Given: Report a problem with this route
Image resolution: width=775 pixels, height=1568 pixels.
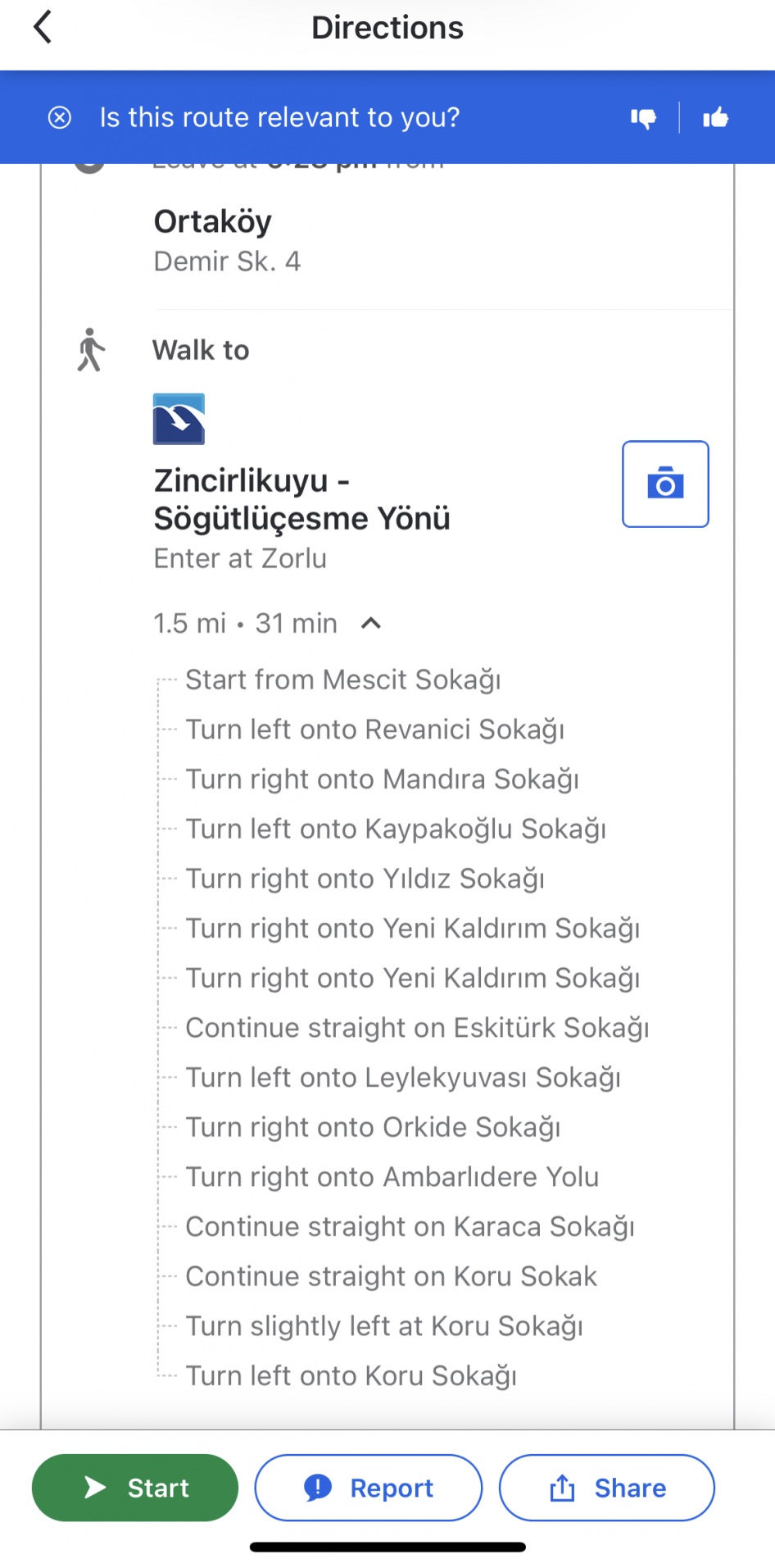Looking at the screenshot, I should [368, 1488].
